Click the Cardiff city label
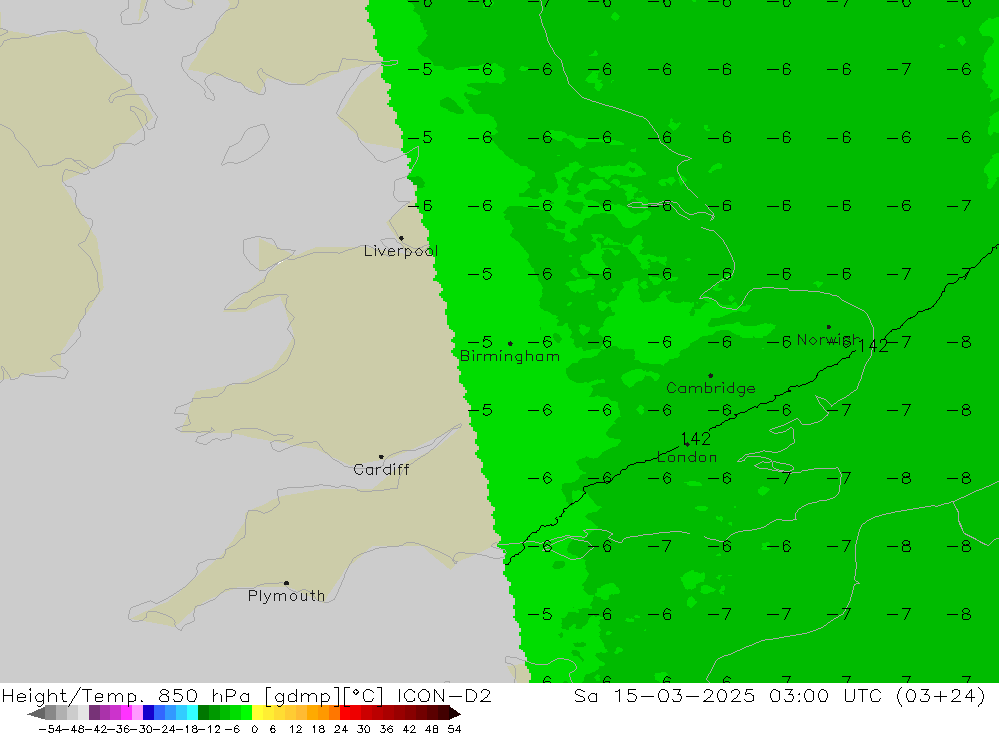The image size is (1000, 733). point(381,470)
